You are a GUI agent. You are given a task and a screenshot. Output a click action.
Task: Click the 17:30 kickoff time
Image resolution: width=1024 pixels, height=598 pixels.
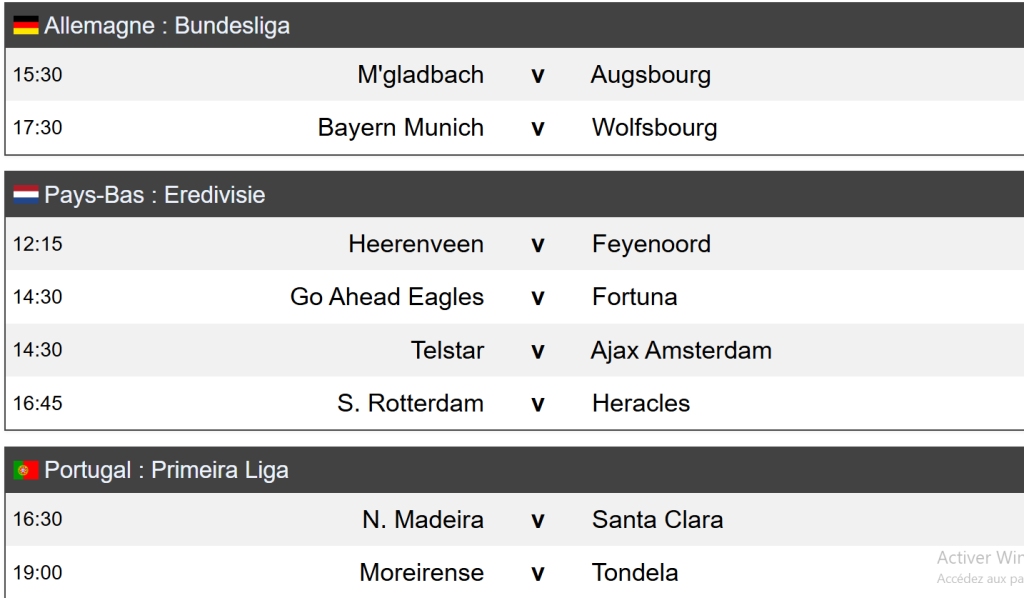pos(38,128)
